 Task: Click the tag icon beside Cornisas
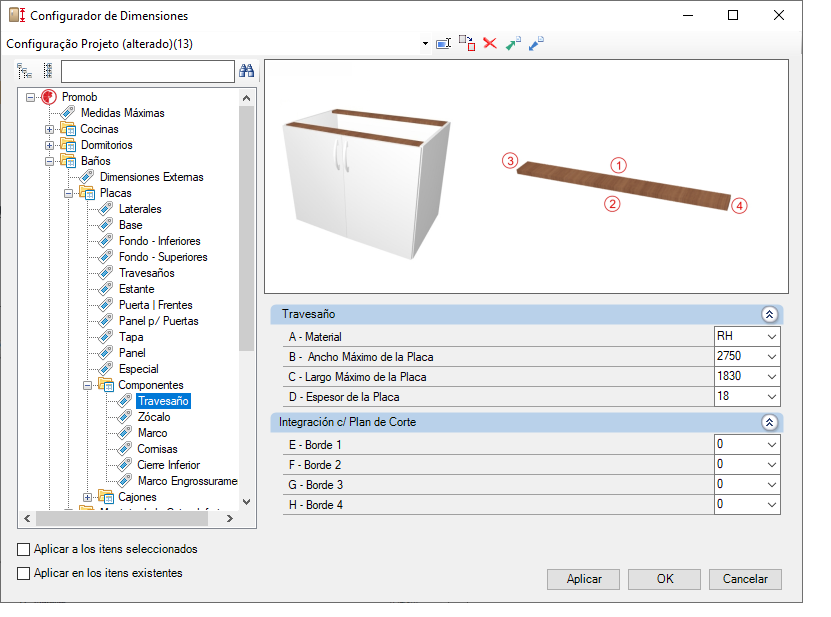tap(125, 449)
